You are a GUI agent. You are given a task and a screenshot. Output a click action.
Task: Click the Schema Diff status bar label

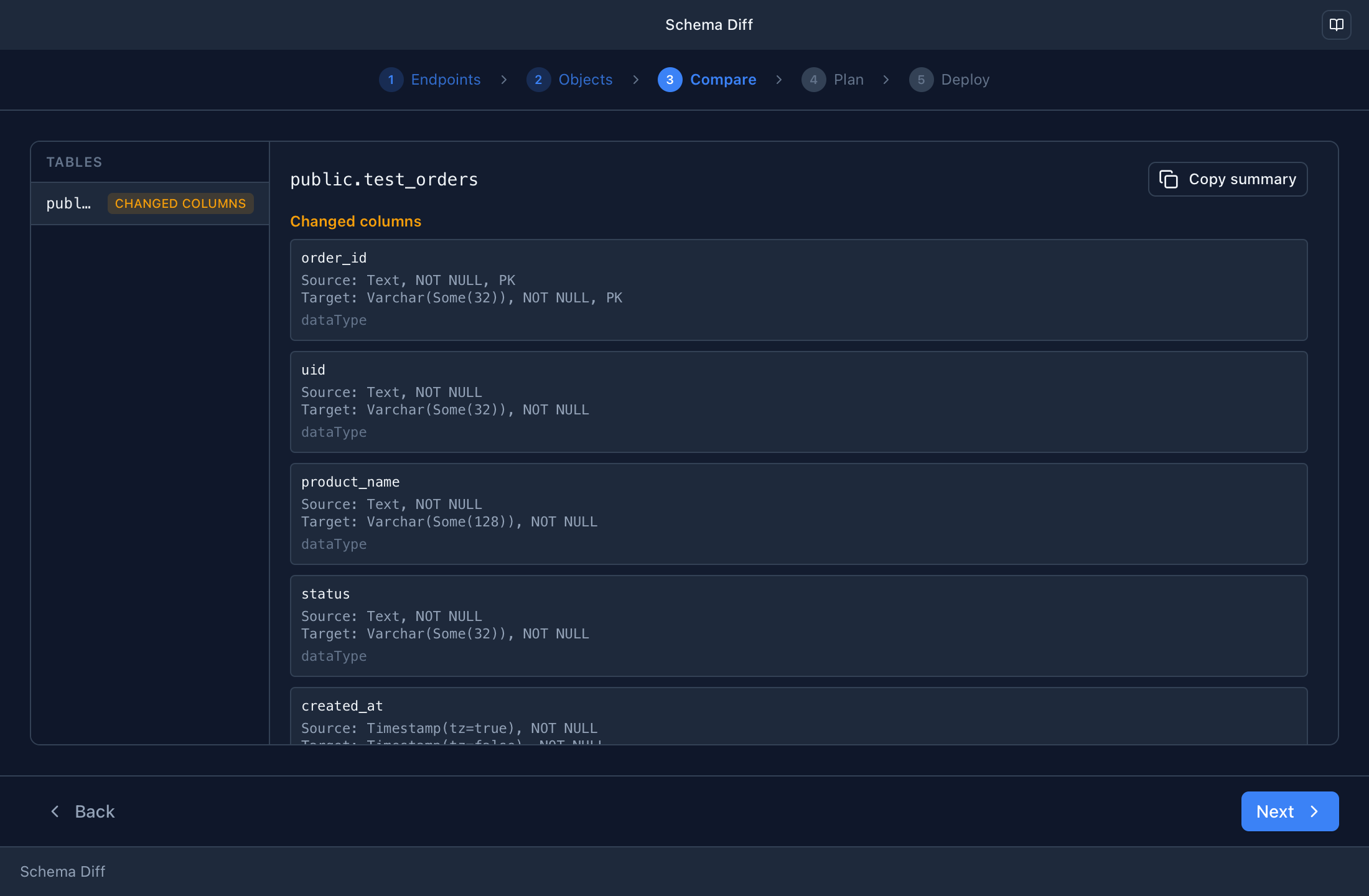click(62, 871)
